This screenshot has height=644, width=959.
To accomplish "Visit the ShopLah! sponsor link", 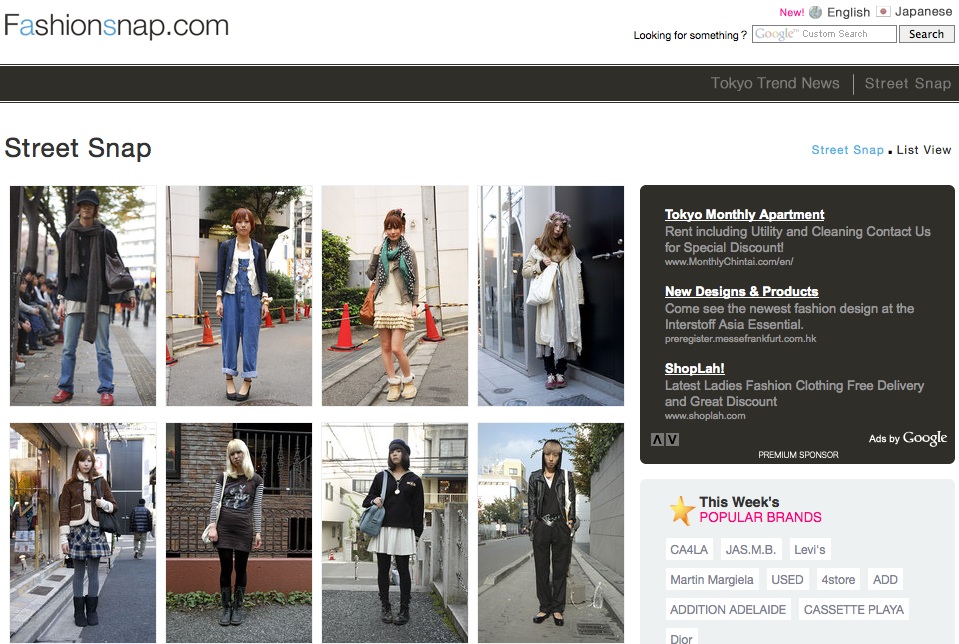I will coord(697,368).
